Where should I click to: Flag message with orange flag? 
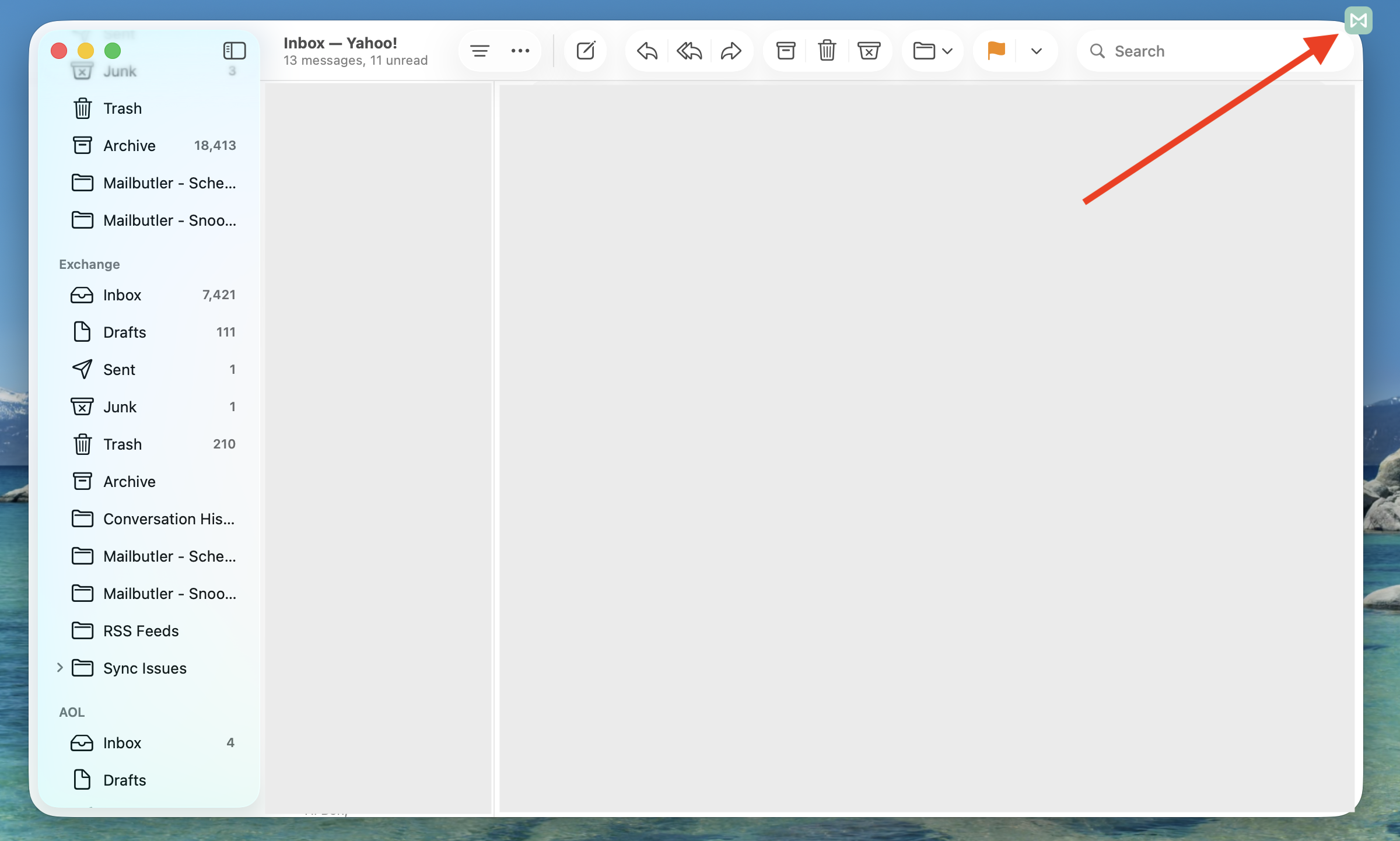click(x=996, y=51)
